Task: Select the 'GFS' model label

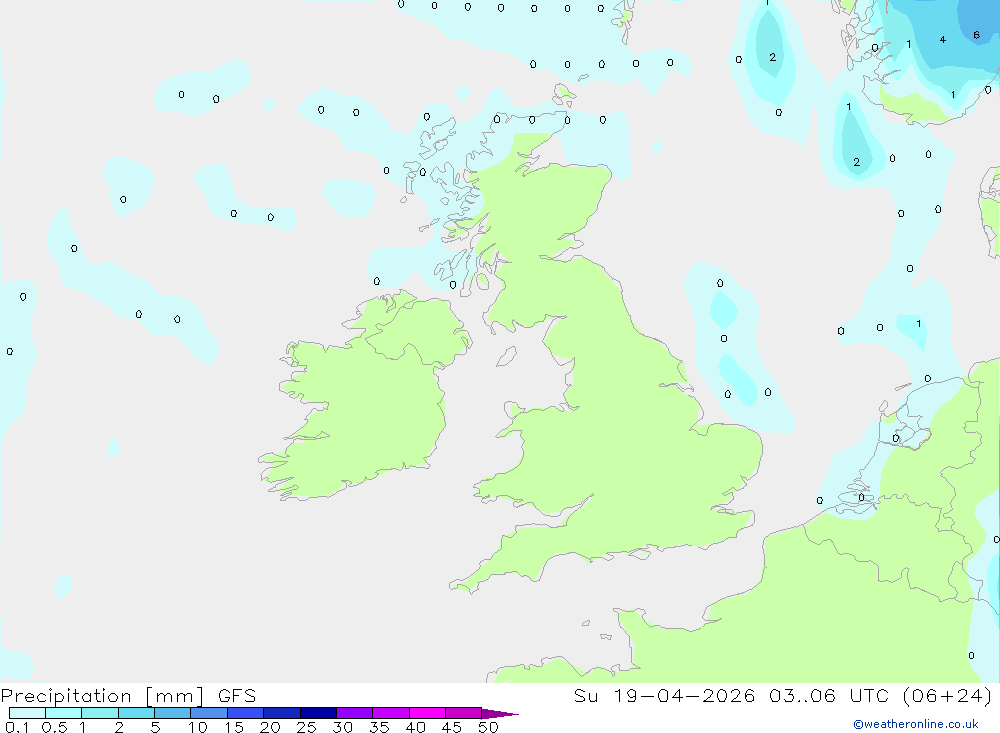Action: pos(237,695)
